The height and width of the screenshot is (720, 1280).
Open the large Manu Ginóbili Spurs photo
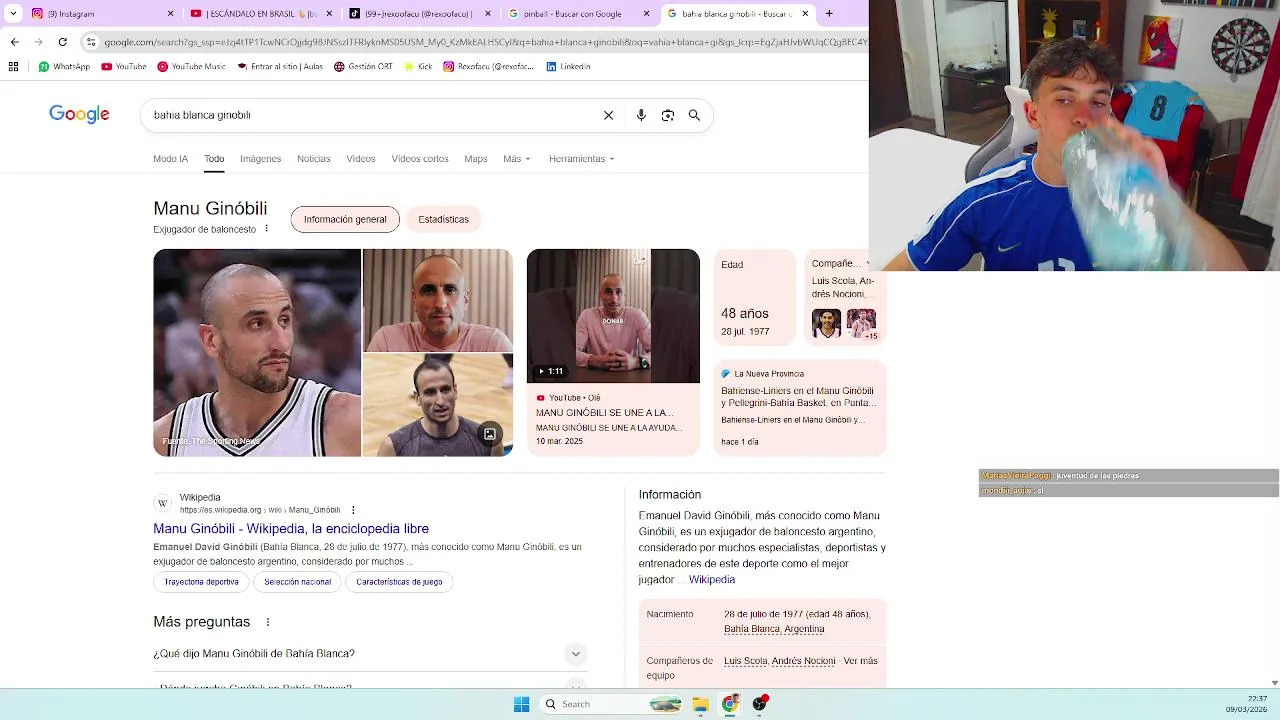(x=257, y=353)
